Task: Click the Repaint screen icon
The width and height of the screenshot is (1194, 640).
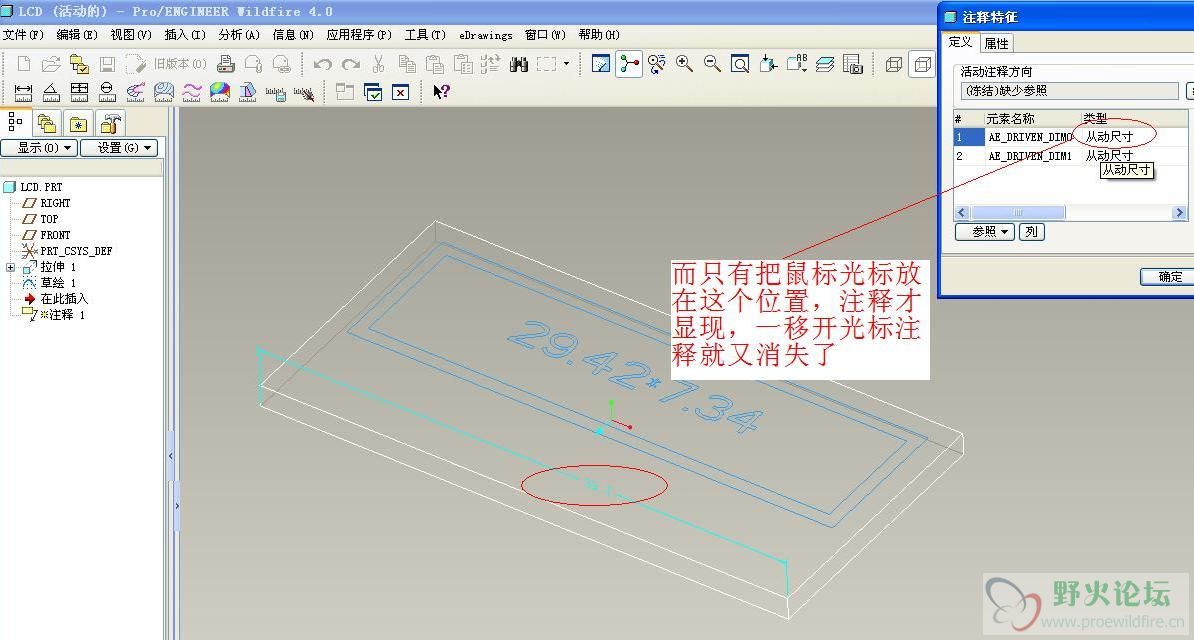Action: [x=601, y=64]
